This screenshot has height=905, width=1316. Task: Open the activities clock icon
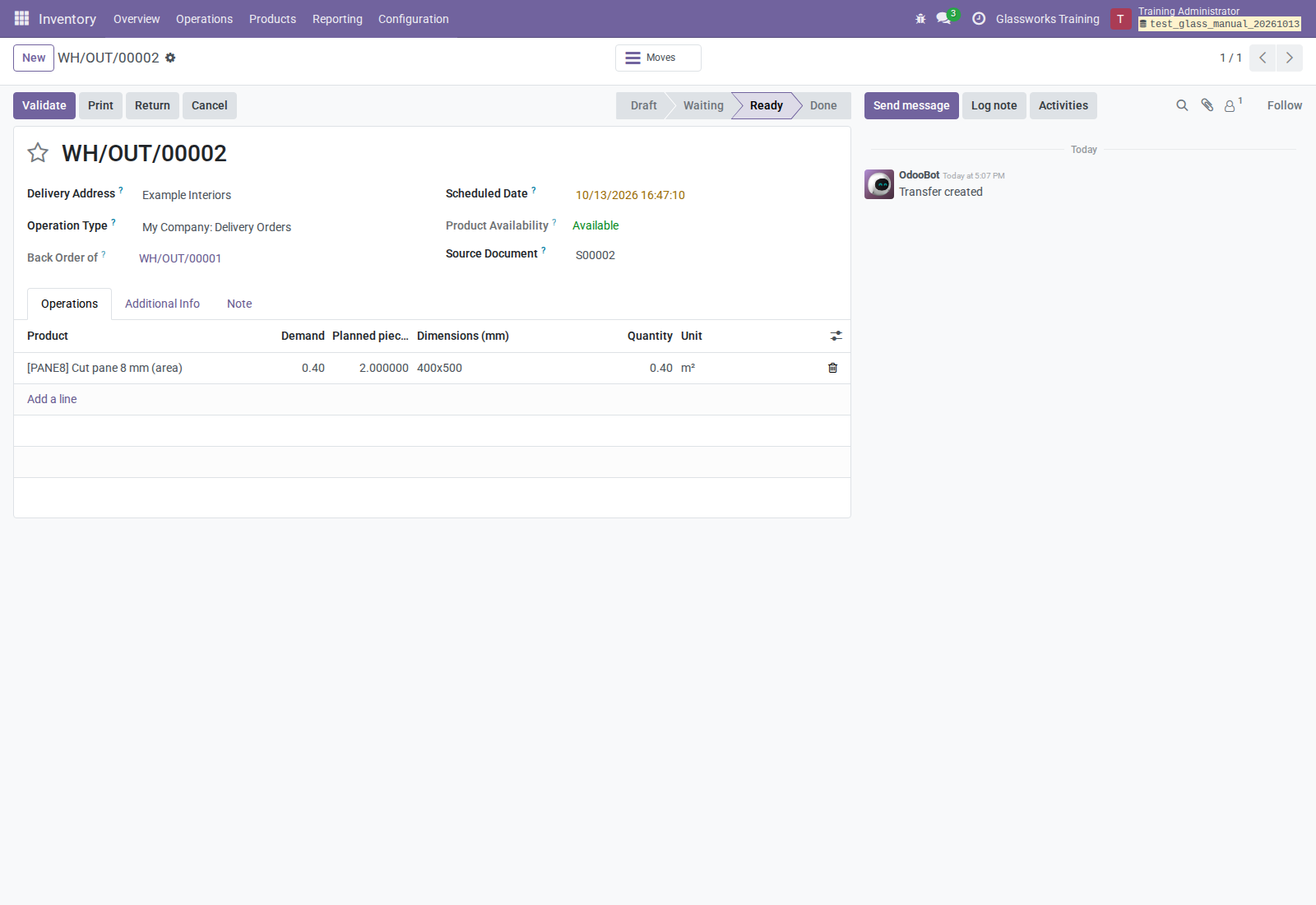point(979,18)
